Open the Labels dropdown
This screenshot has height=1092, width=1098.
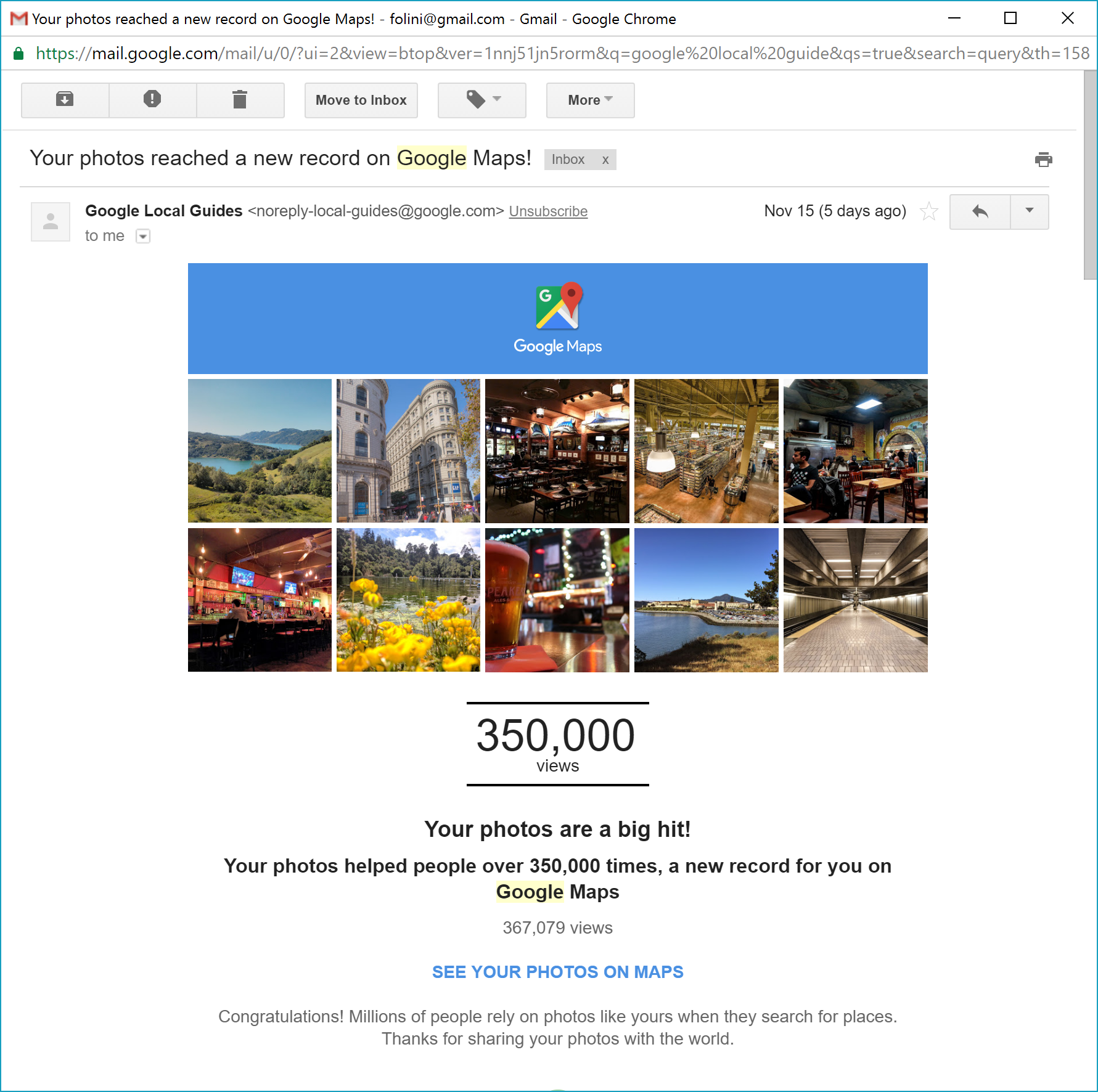(x=481, y=100)
